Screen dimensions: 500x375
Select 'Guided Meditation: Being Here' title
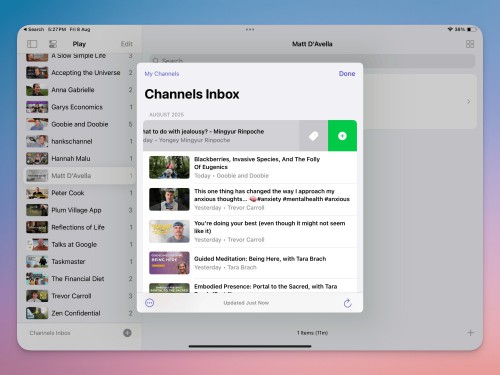[260, 259]
